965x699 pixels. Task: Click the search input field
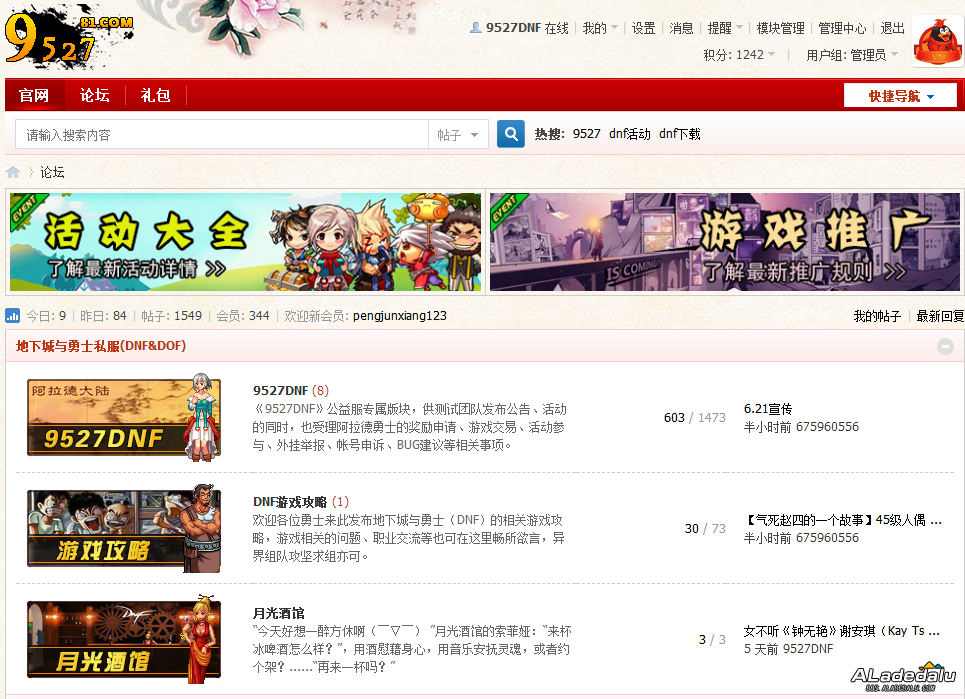click(x=220, y=135)
